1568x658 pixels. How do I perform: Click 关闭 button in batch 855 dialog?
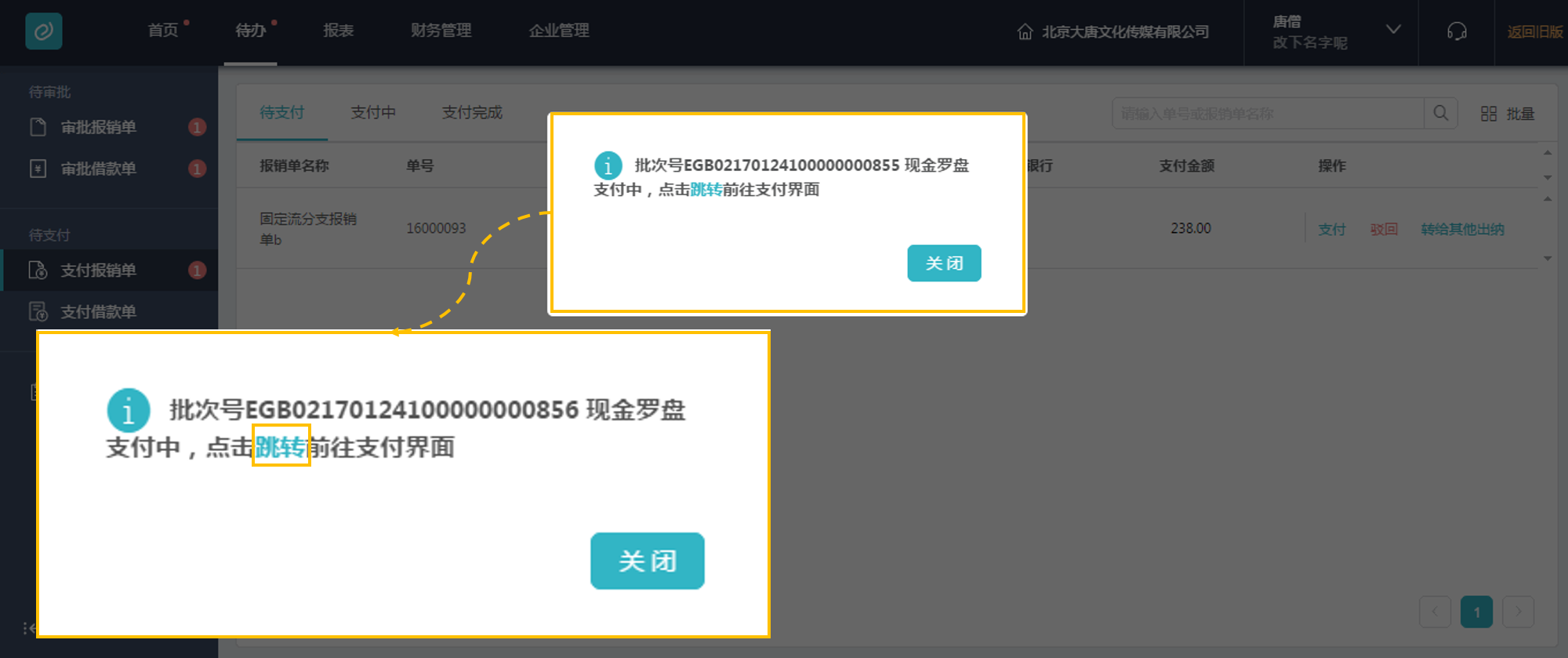(x=944, y=264)
